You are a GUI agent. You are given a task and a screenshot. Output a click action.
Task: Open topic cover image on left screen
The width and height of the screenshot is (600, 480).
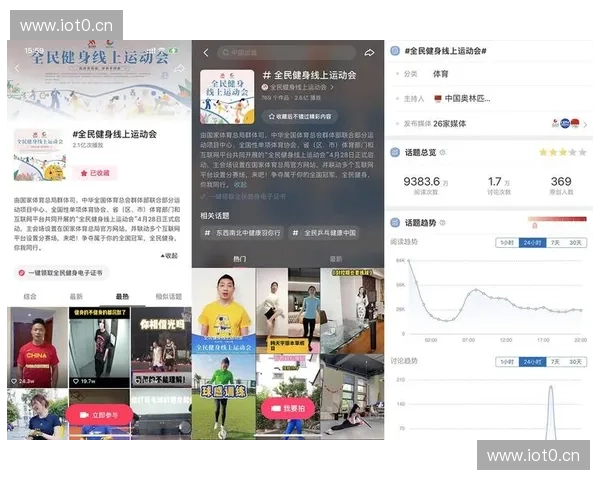coord(39,155)
